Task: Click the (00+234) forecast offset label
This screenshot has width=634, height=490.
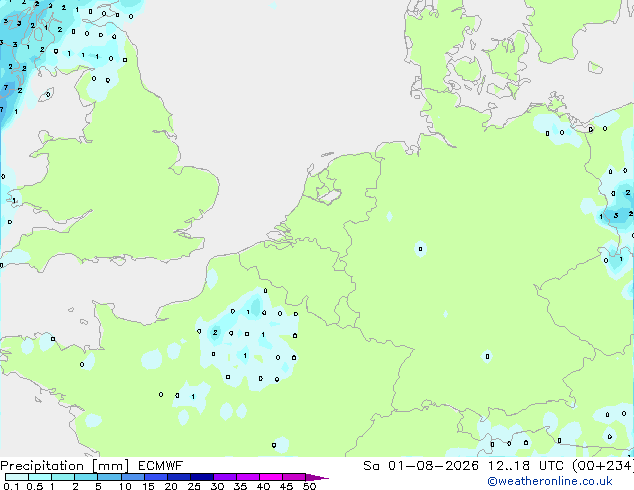Action: click(603, 466)
